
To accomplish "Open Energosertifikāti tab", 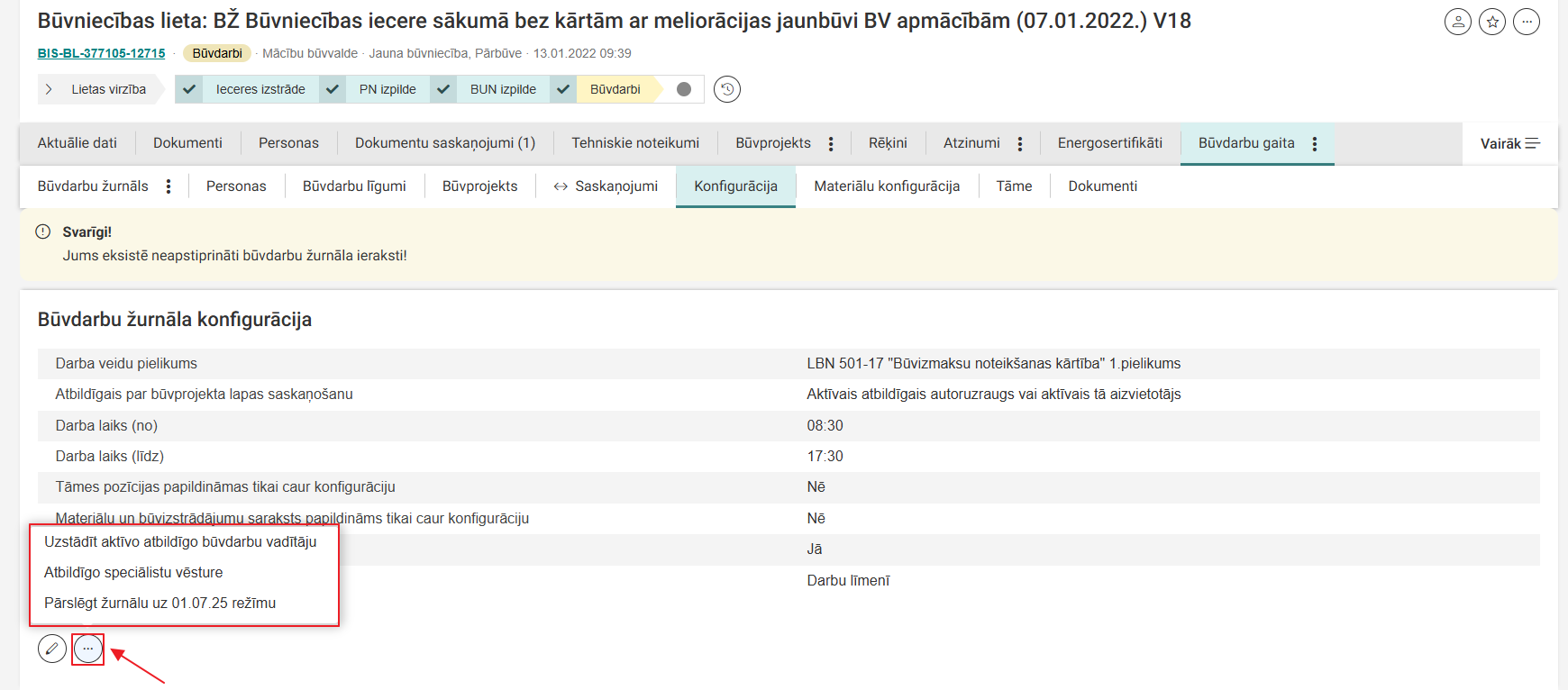I will [1110, 143].
